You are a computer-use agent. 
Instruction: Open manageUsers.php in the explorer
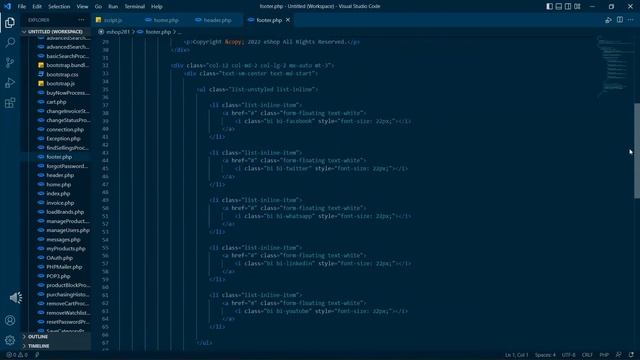[68, 230]
